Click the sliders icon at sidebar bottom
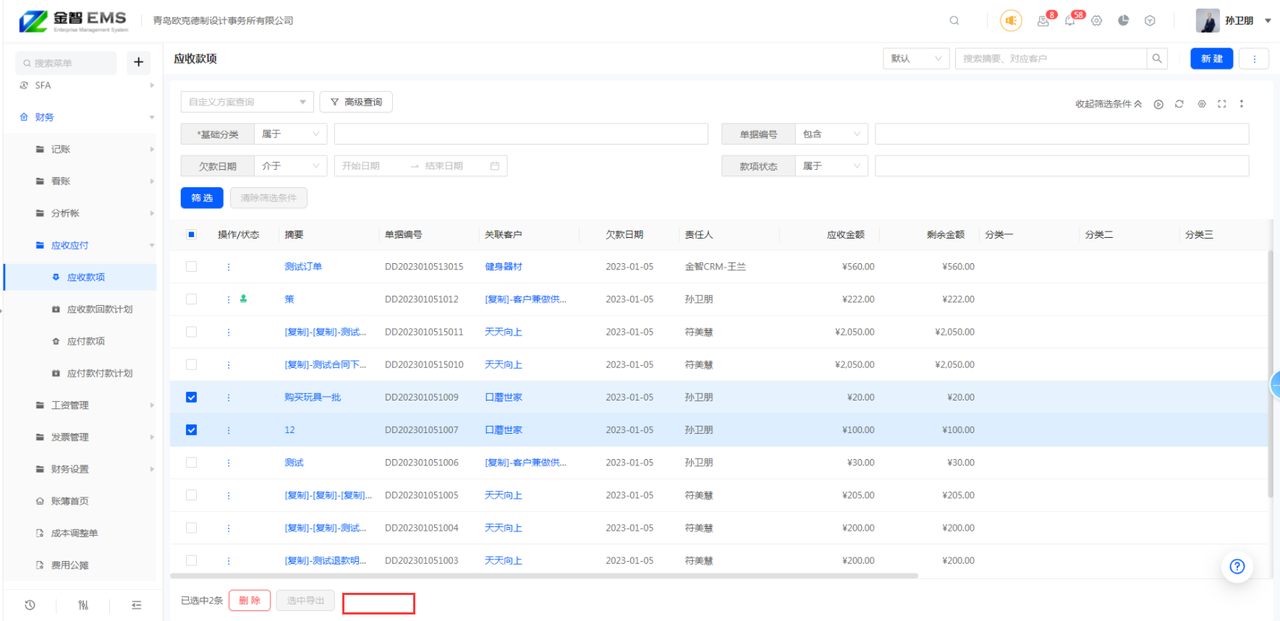 [x=83, y=605]
